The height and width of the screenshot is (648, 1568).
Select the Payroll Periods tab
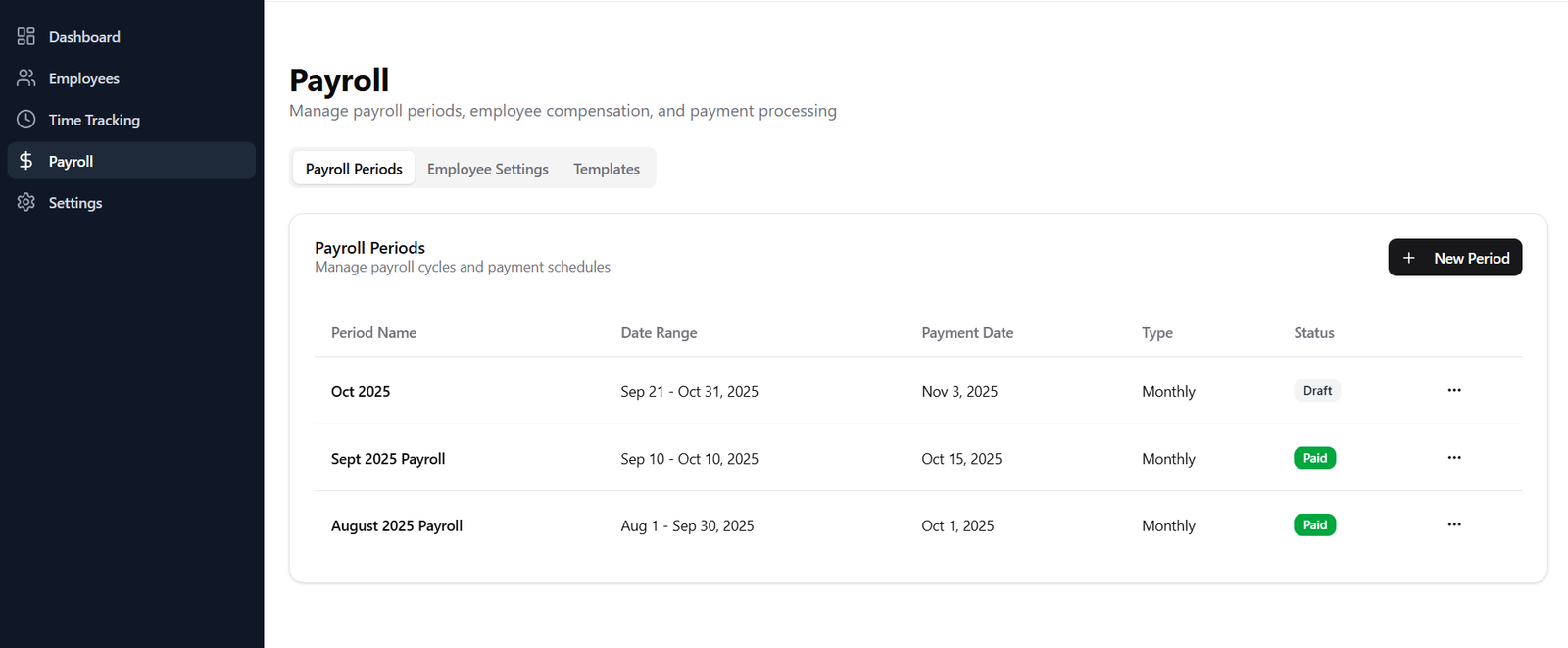(354, 169)
